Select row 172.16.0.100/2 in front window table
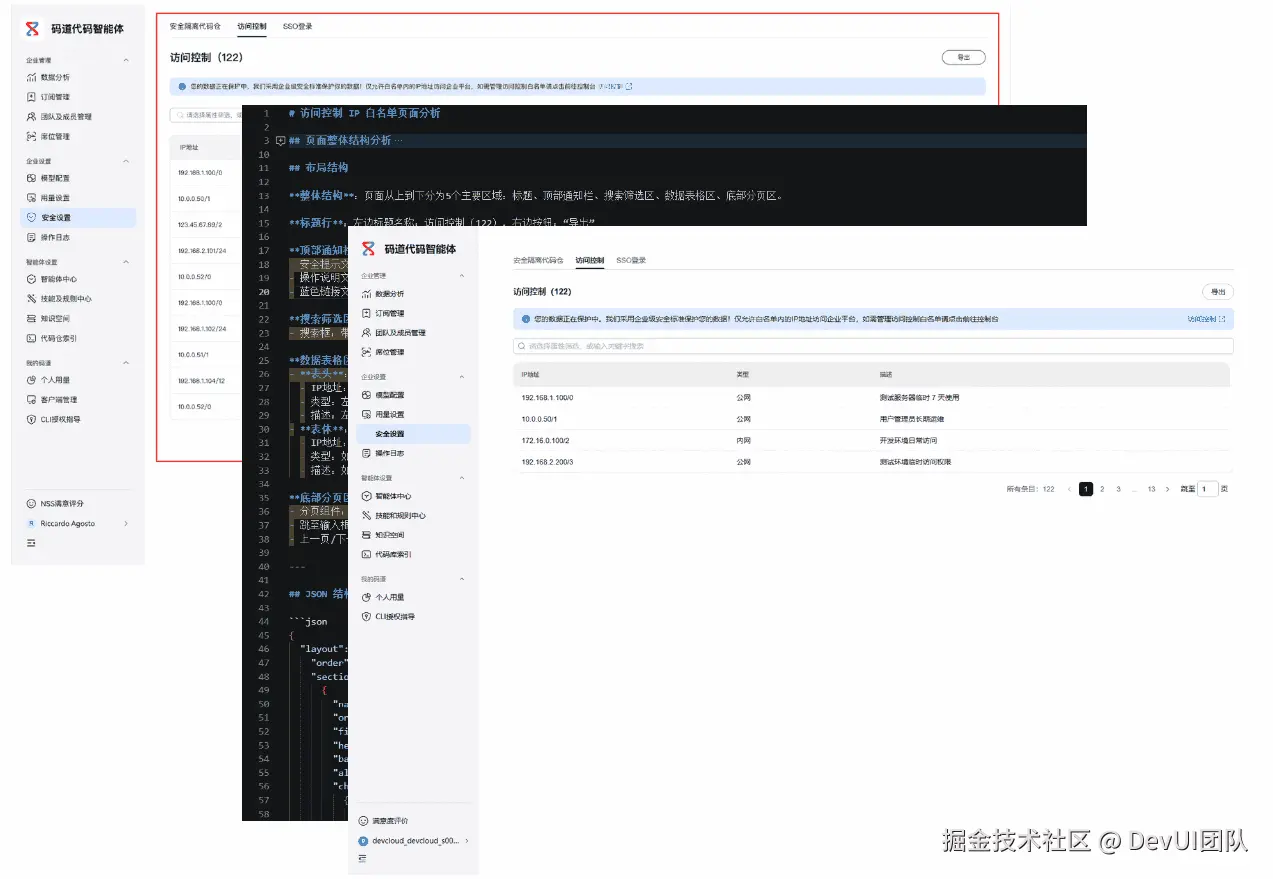This screenshot has height=879, width=1273. pos(873,440)
